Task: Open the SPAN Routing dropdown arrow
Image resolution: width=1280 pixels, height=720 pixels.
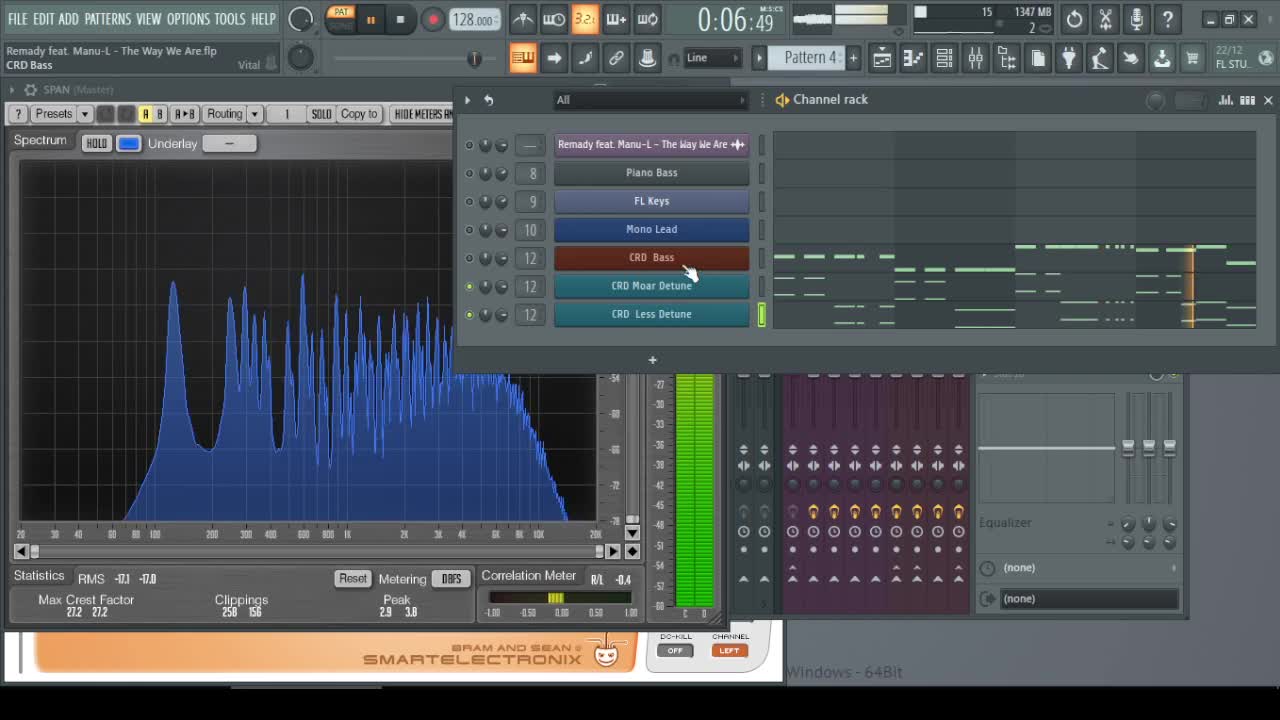Action: 255,114
